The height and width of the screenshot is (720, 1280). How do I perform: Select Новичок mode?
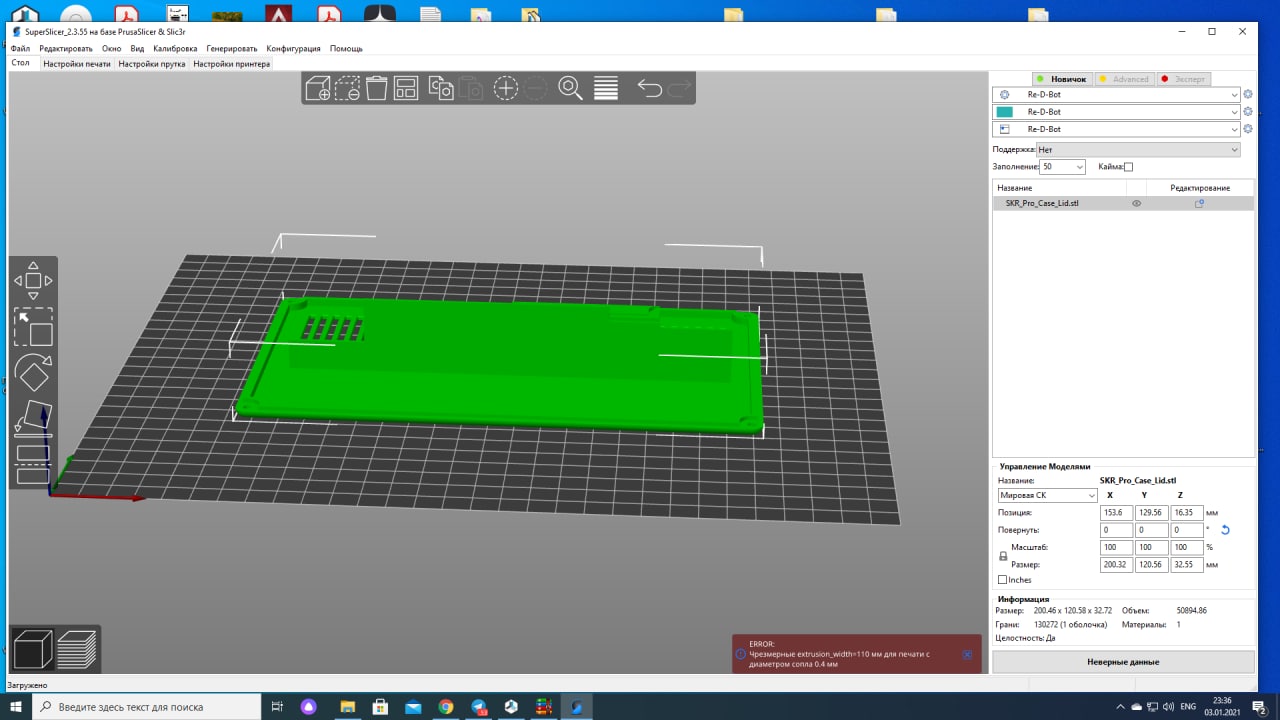(1061, 79)
